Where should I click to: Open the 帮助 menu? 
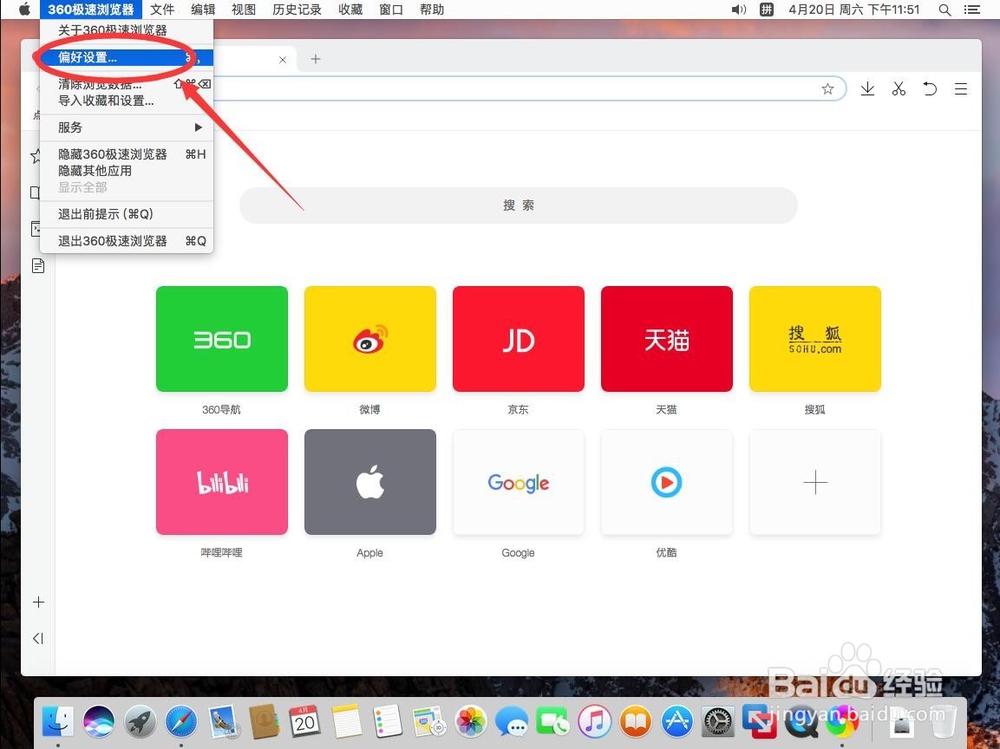pyautogui.click(x=432, y=10)
